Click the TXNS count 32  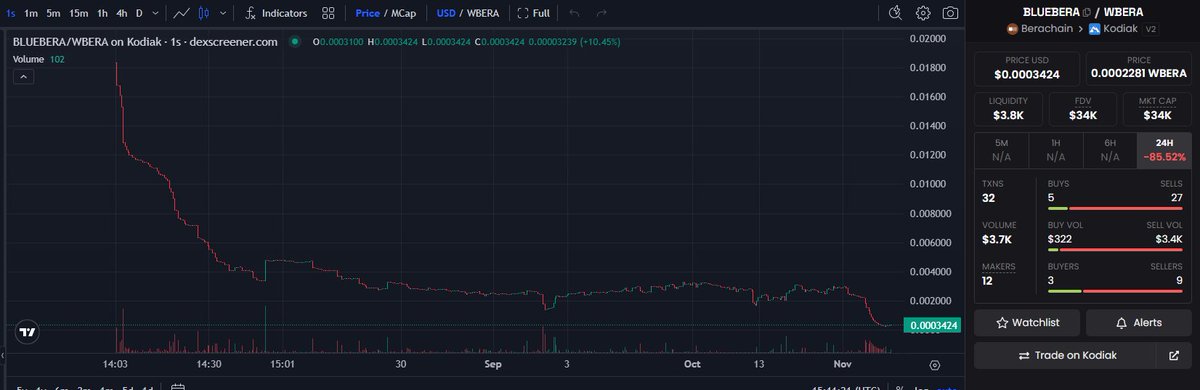[x=989, y=198]
